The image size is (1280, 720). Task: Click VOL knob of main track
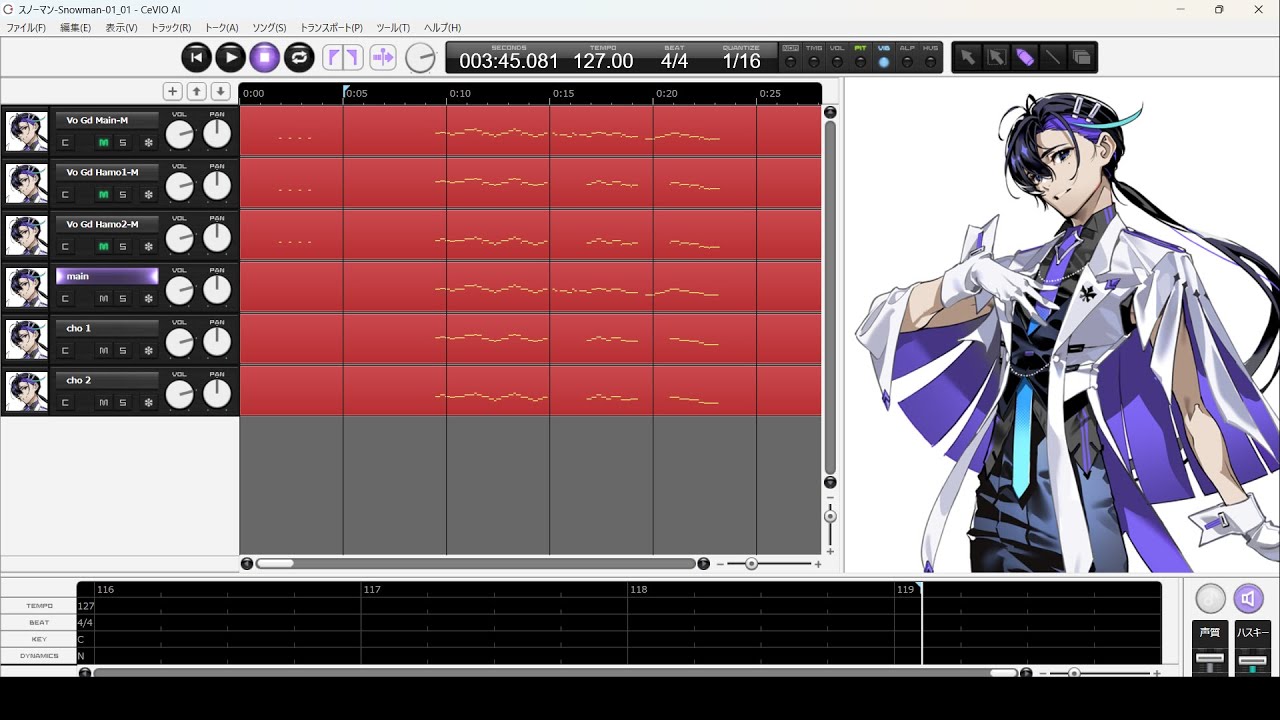pos(179,290)
